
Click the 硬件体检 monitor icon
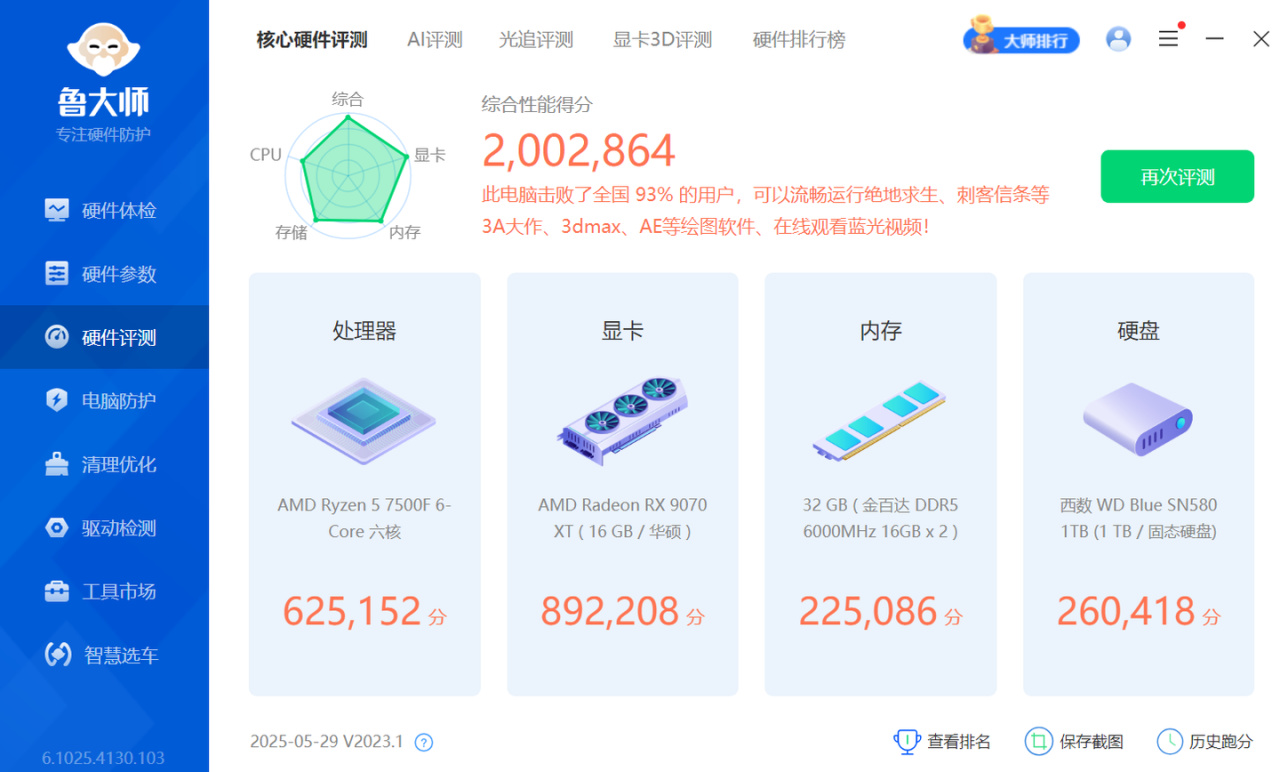(57, 210)
